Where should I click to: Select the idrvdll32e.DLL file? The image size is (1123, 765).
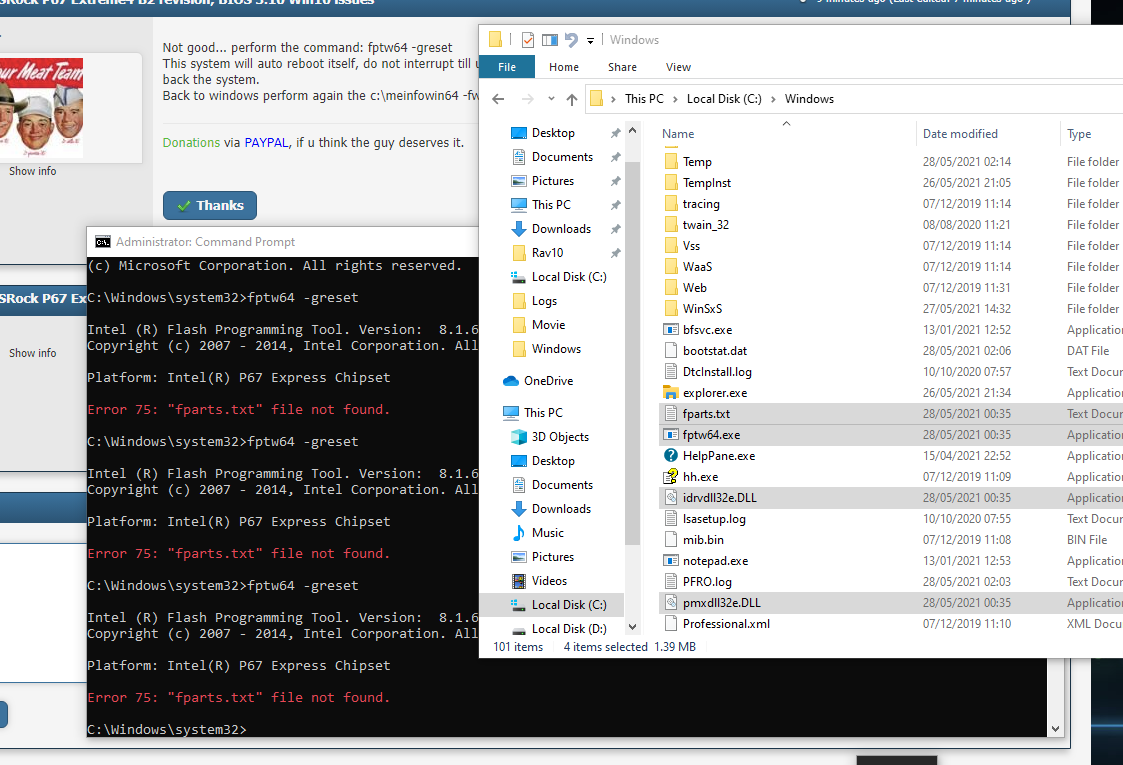(x=719, y=498)
